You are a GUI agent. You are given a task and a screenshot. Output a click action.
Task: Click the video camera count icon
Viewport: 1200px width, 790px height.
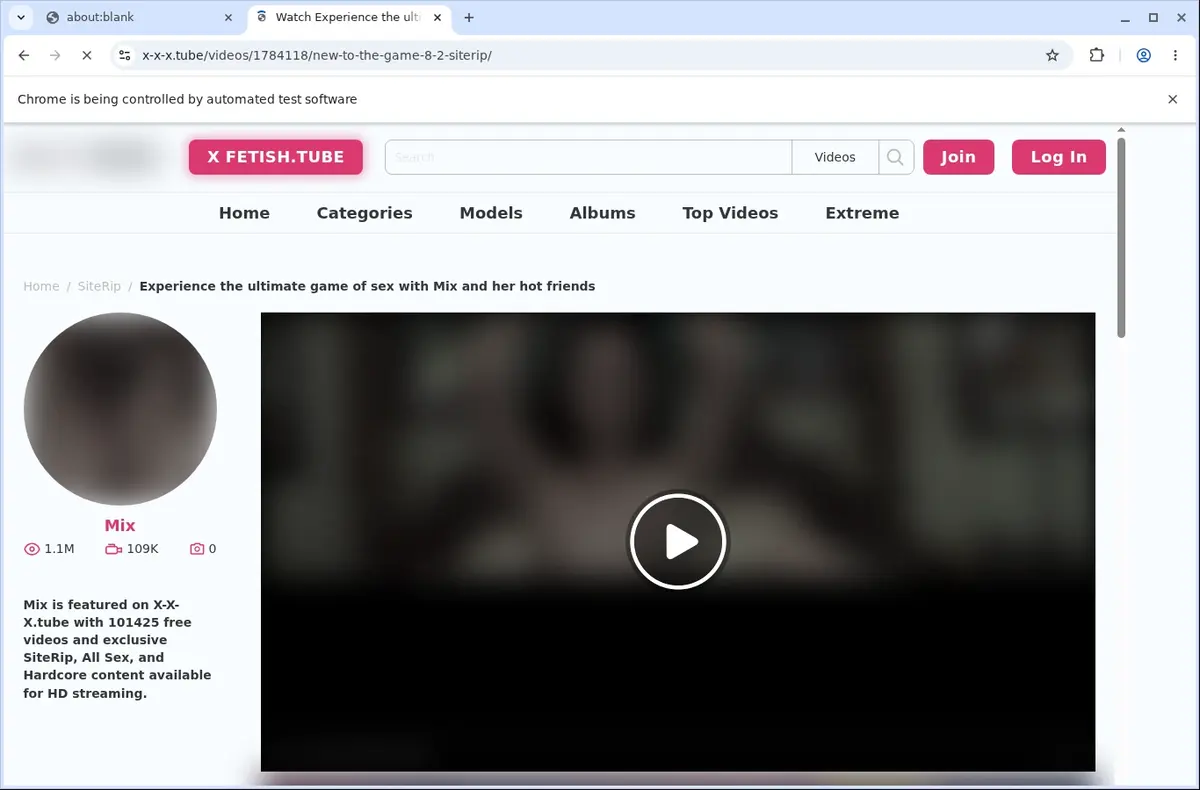tap(113, 549)
